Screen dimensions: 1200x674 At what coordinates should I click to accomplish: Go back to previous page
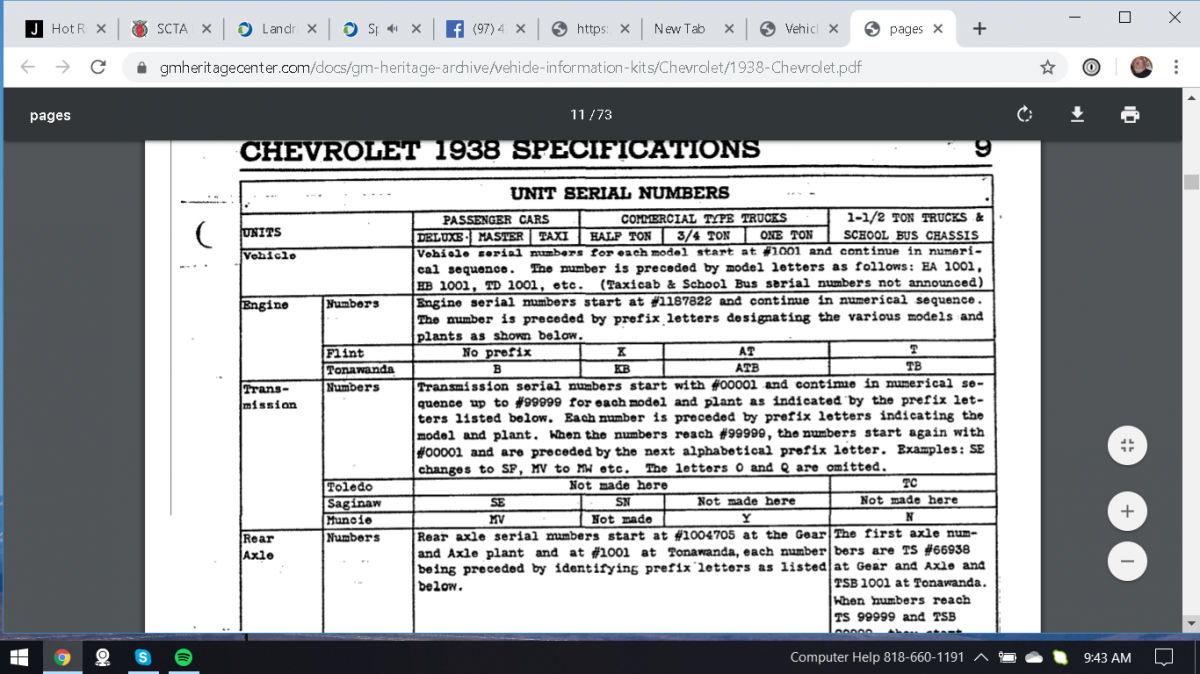[28, 68]
